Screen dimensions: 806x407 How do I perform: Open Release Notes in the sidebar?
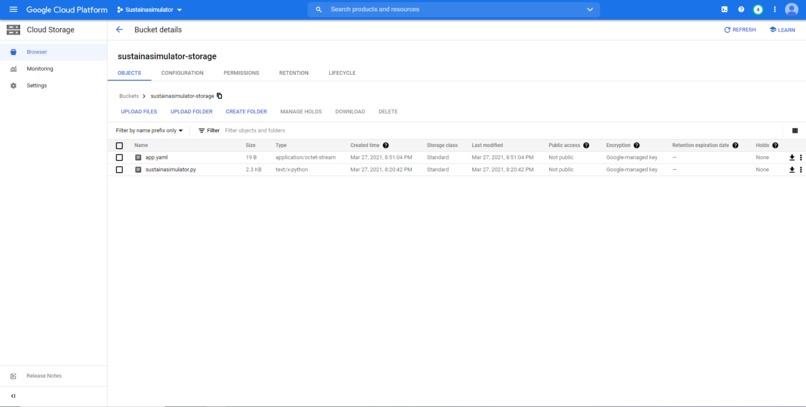[53, 376]
